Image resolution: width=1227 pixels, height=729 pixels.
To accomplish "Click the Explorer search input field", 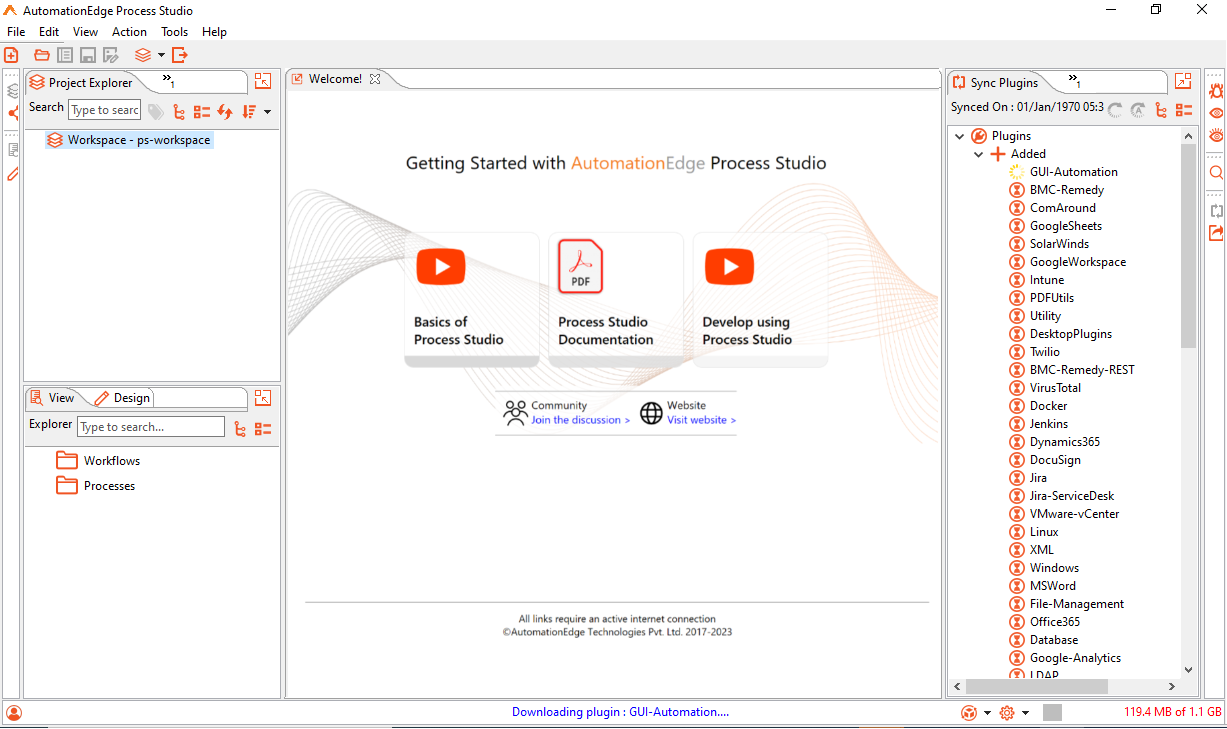I will [x=150, y=427].
